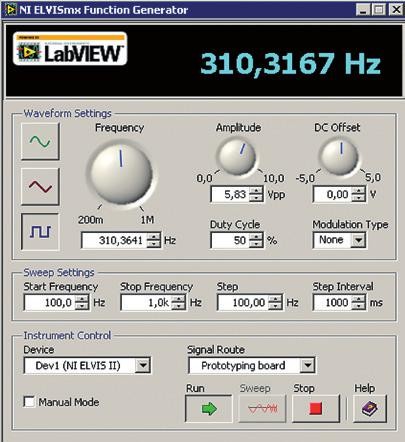Click the -5,0 offset scale label
Image resolution: width=405 pixels, height=442 pixels.
305,179
